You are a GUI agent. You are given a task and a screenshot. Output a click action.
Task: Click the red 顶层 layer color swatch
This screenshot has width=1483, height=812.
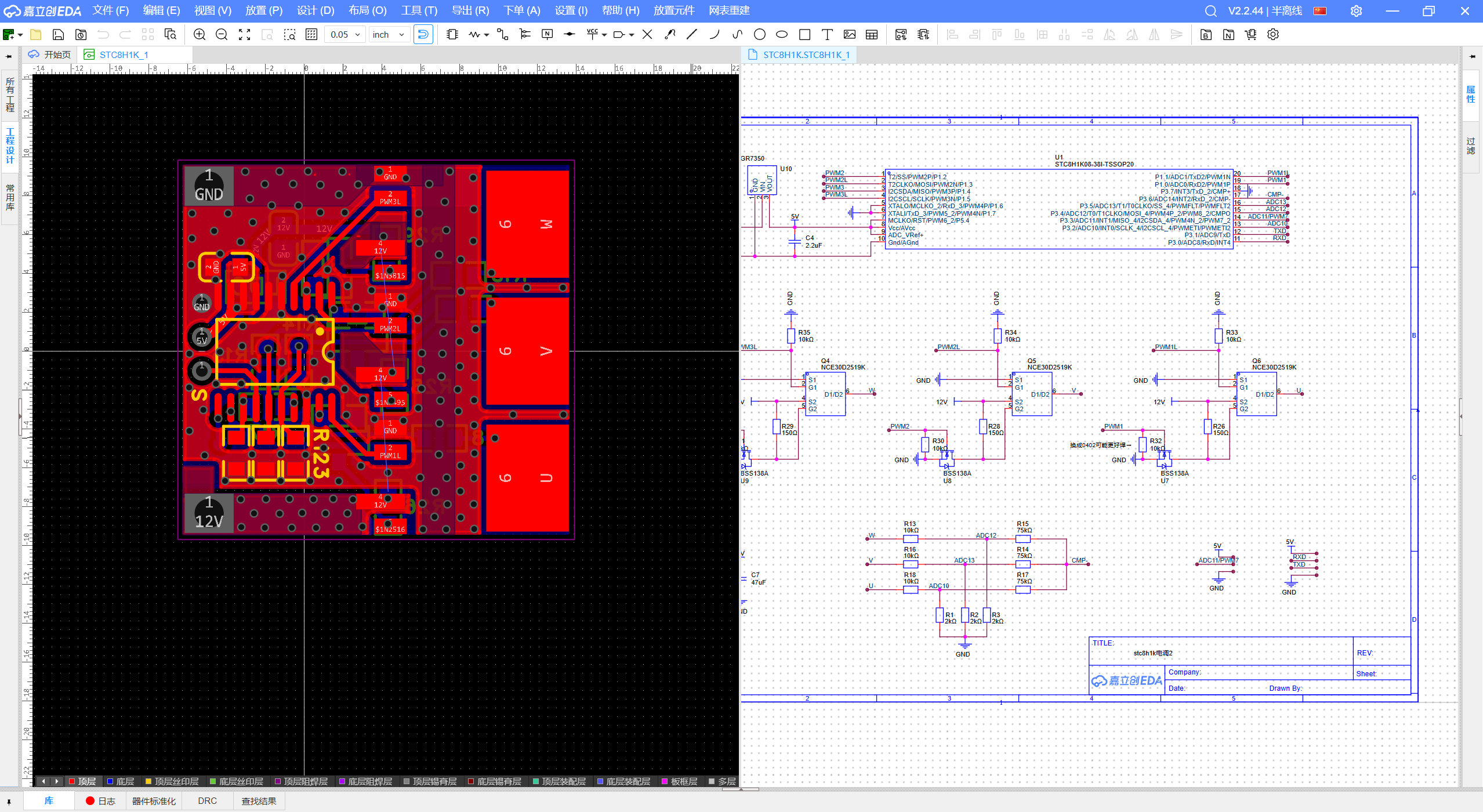point(72,781)
